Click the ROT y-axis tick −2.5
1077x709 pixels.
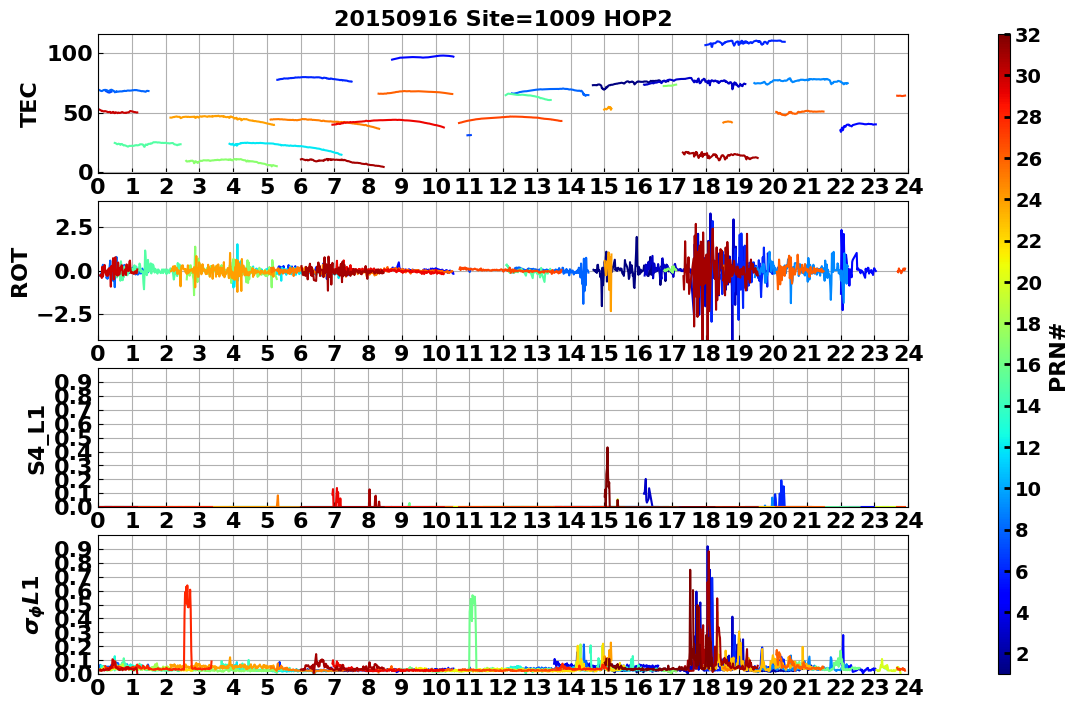(65, 315)
